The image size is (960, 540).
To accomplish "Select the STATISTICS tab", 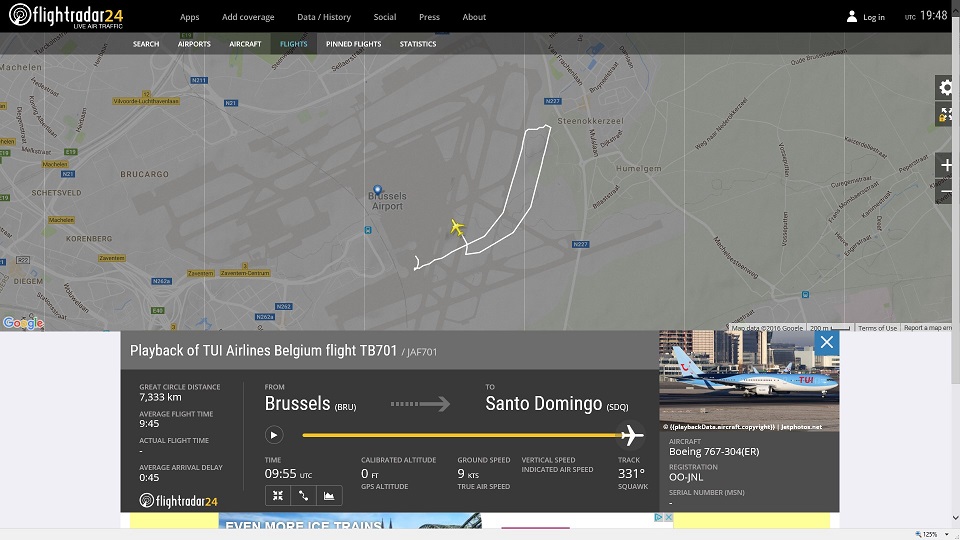I will coord(418,44).
